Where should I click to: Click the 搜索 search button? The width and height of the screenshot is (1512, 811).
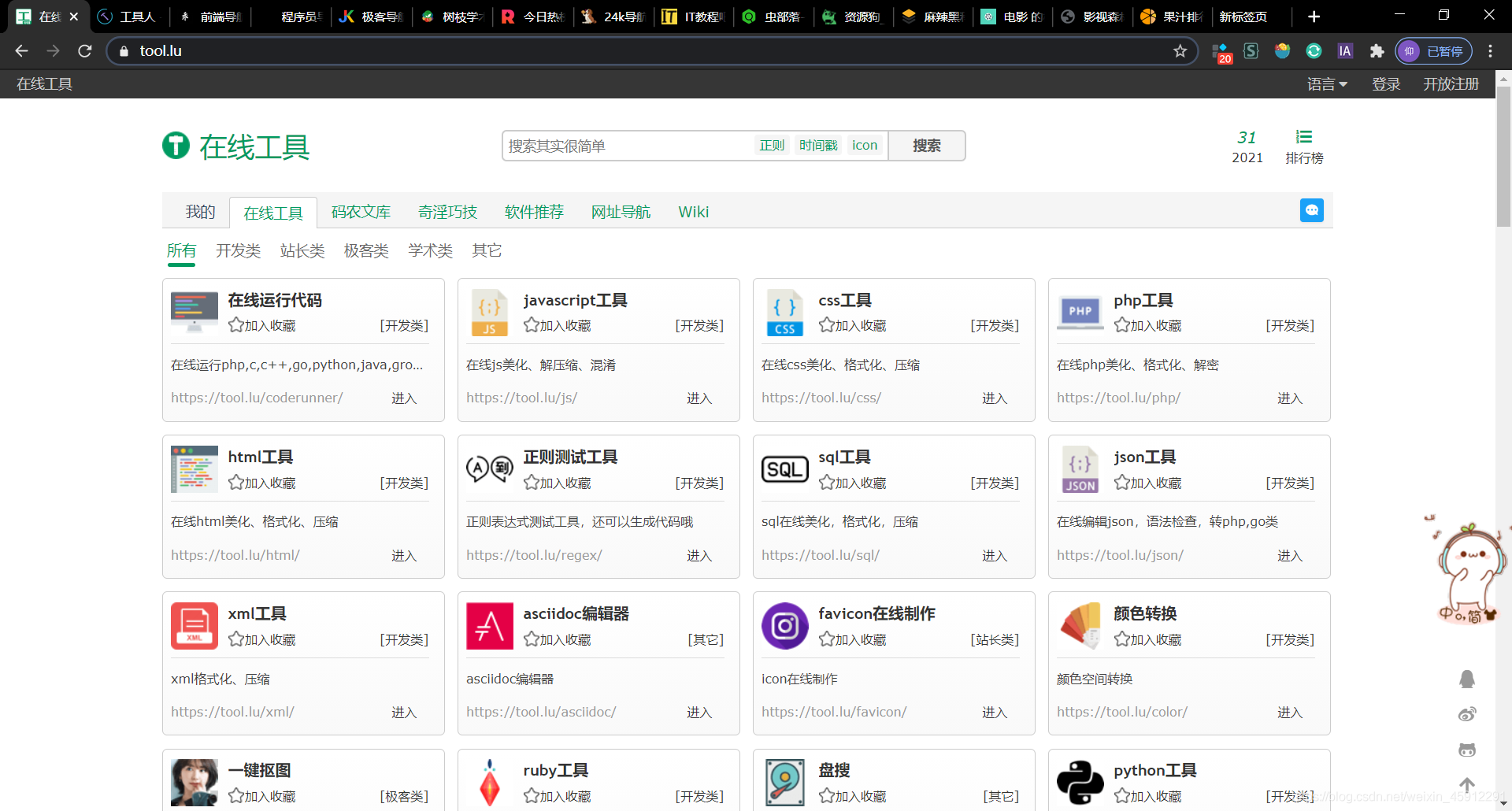(927, 146)
